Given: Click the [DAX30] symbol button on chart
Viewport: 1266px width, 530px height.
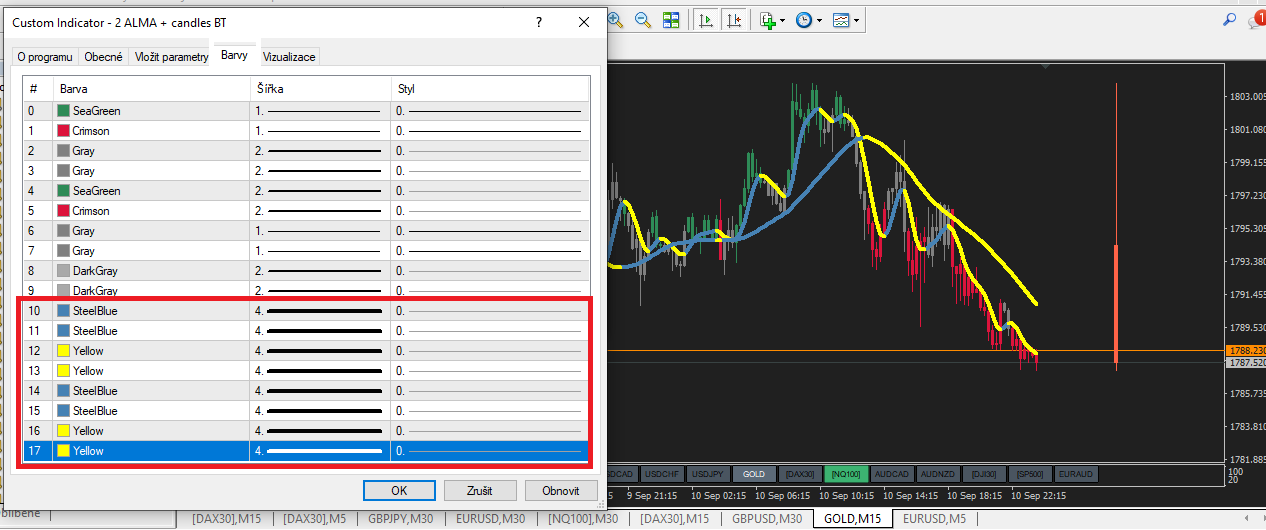Looking at the screenshot, I should point(801,473).
